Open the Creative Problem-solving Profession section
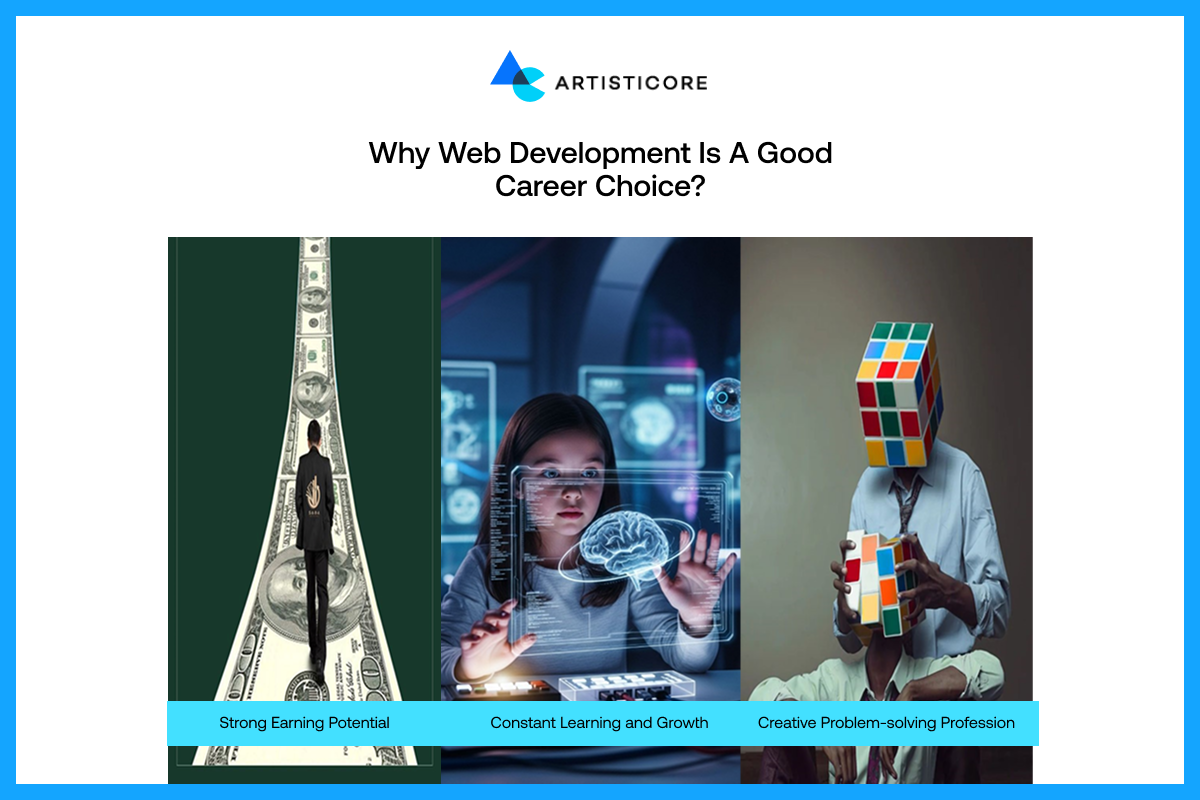The image size is (1200, 800). coord(886,722)
